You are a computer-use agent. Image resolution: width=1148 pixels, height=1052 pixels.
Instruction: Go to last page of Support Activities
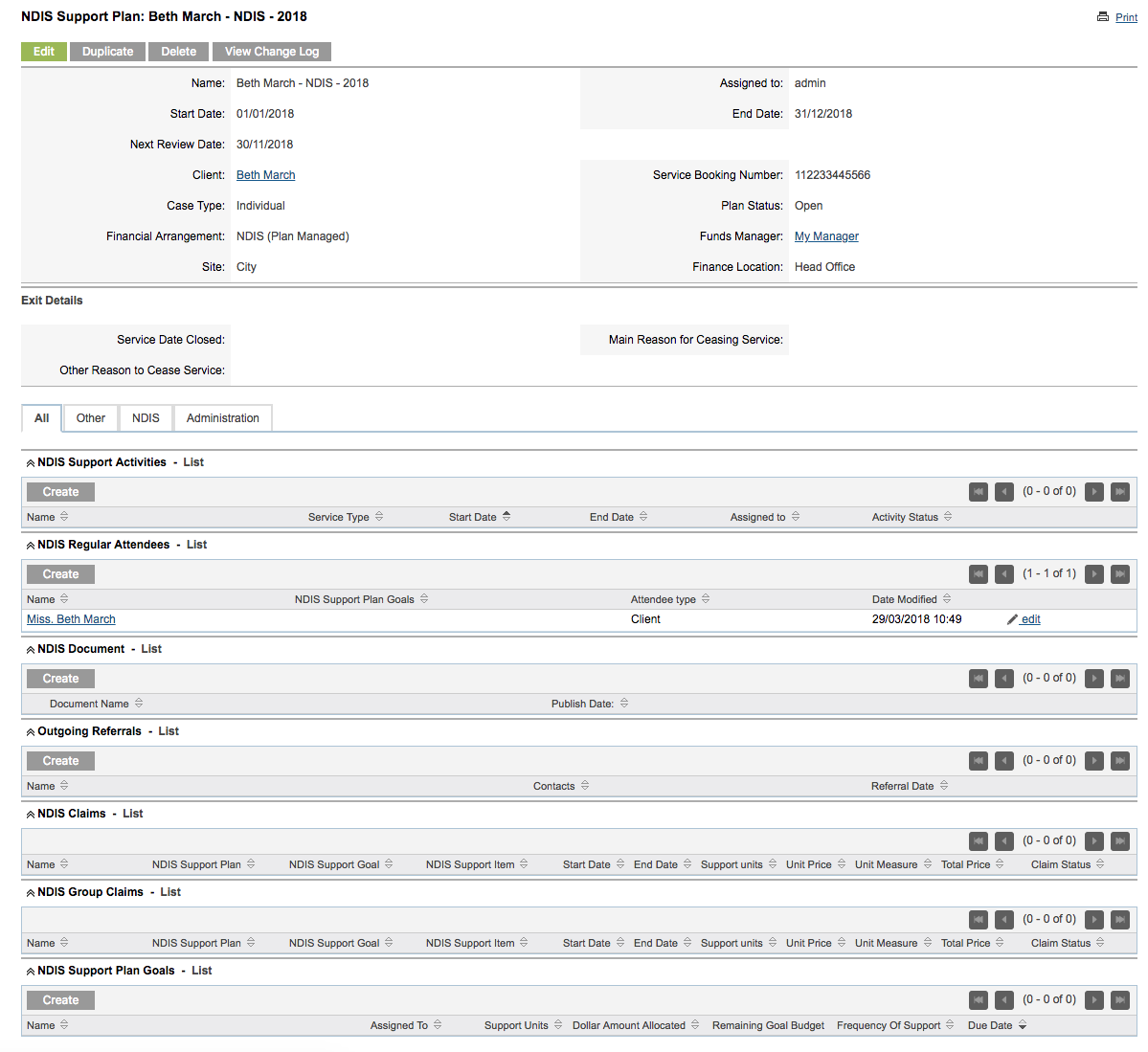(x=1120, y=492)
